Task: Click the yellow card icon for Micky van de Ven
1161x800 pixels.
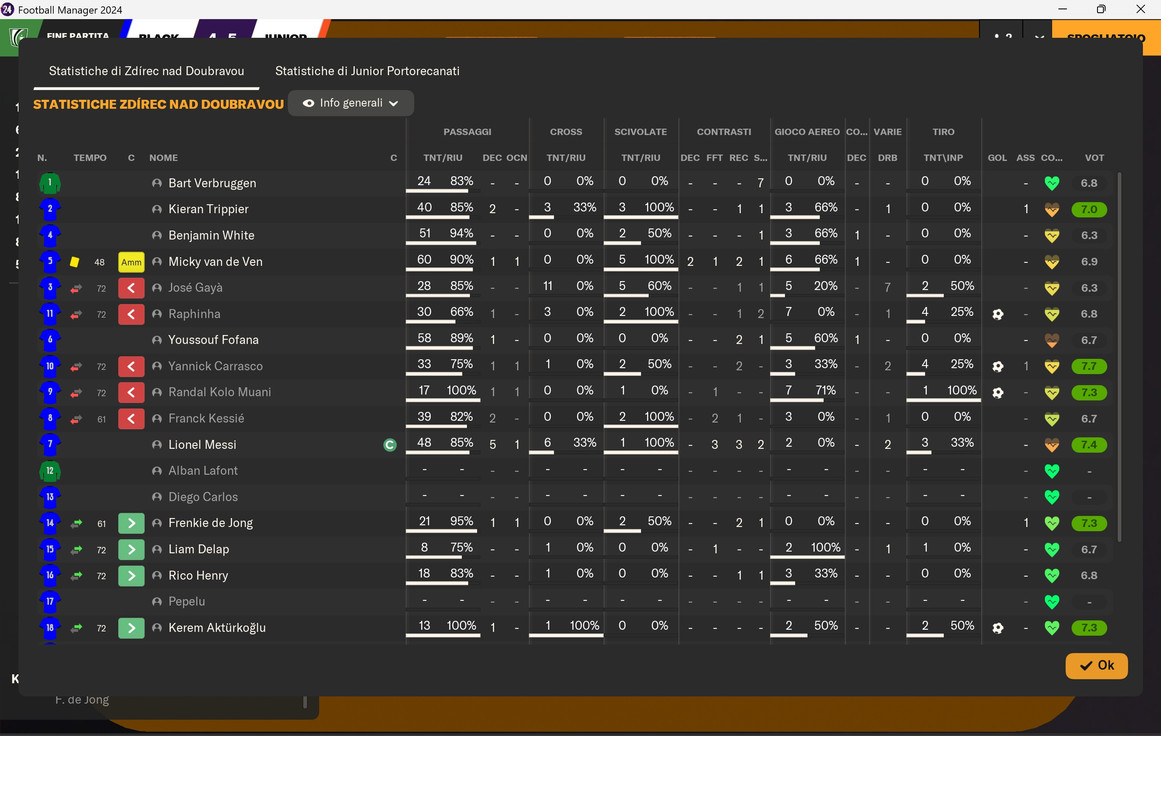Action: click(75, 261)
